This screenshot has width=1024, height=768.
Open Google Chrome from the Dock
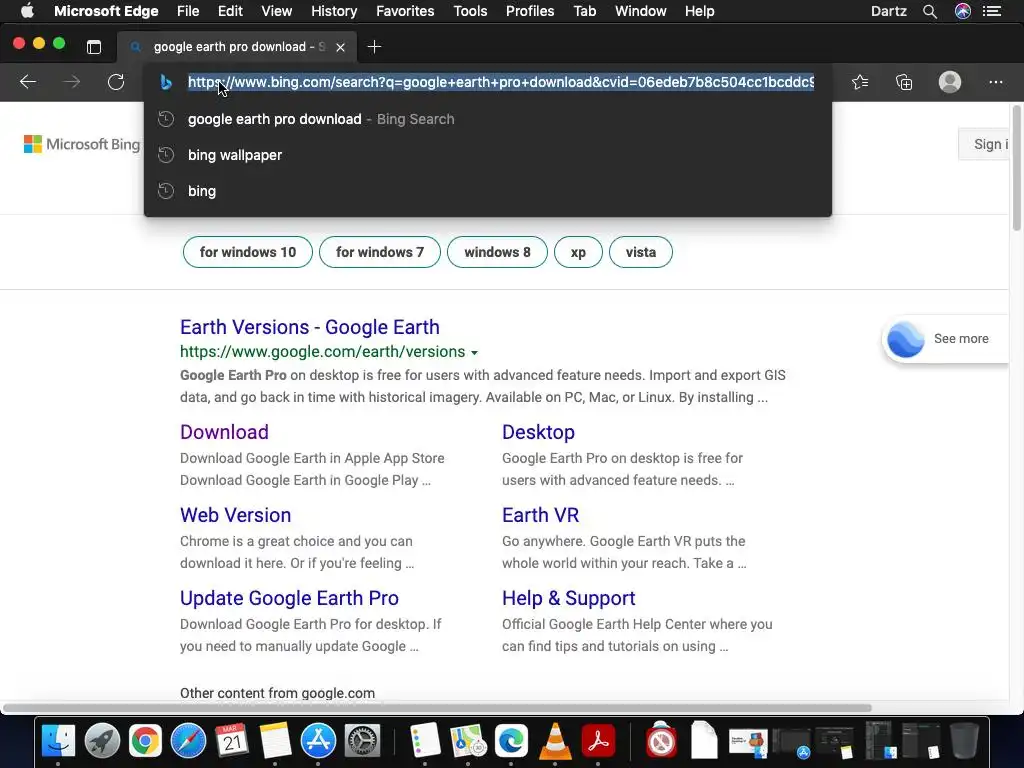pyautogui.click(x=145, y=741)
